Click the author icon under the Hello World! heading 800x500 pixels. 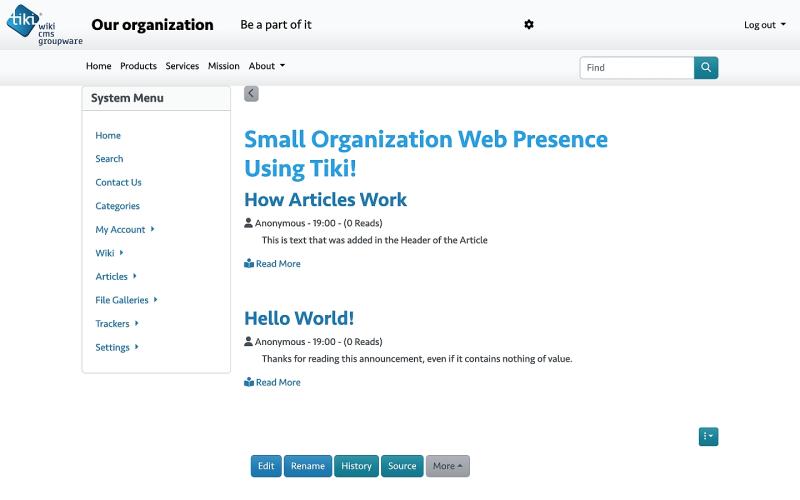pyautogui.click(x=248, y=341)
